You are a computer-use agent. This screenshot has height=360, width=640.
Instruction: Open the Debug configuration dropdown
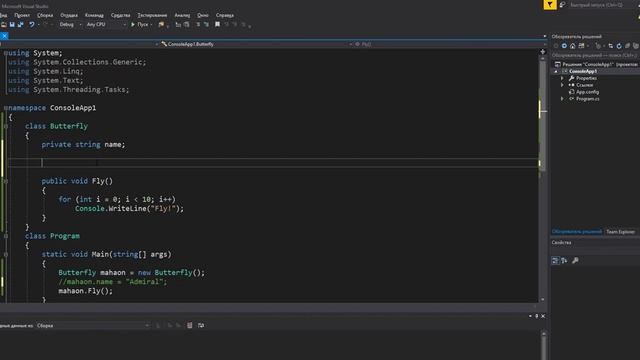point(70,25)
